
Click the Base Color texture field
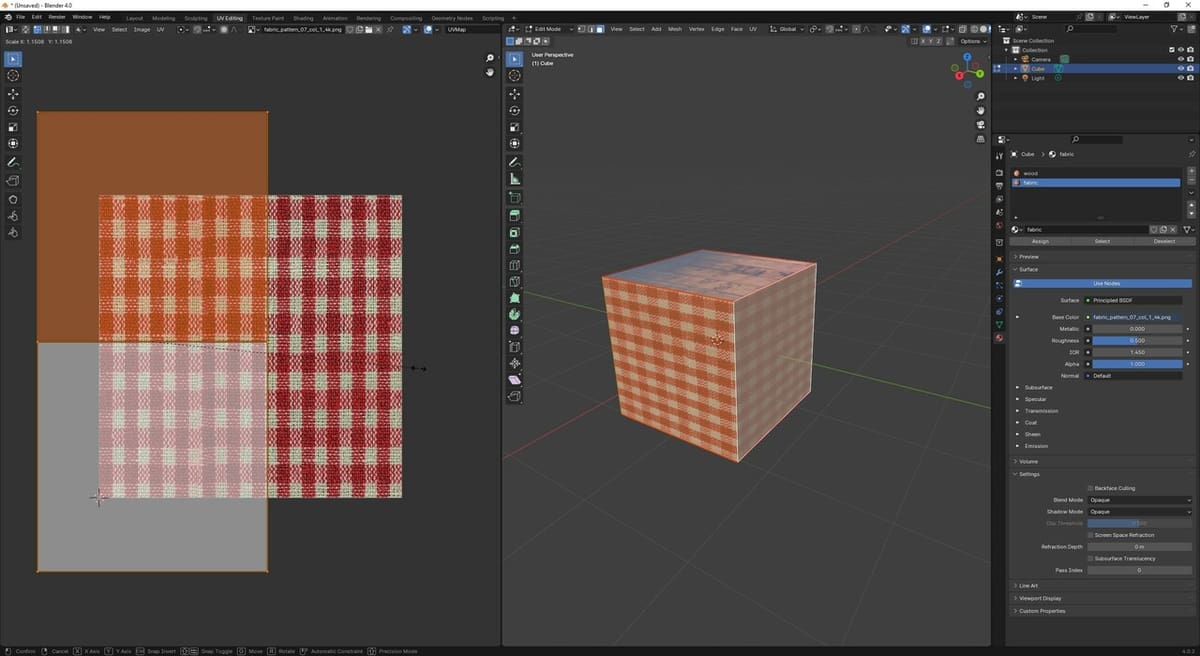coord(1137,317)
